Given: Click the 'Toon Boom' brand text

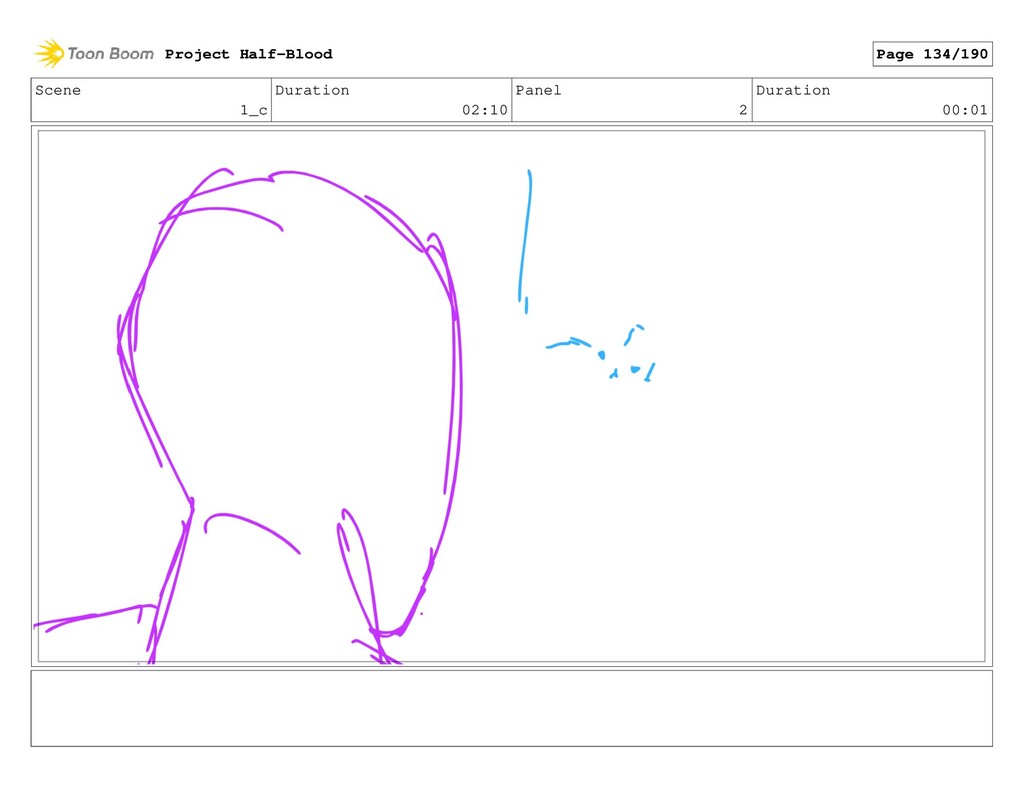Looking at the screenshot, I should pos(110,54).
